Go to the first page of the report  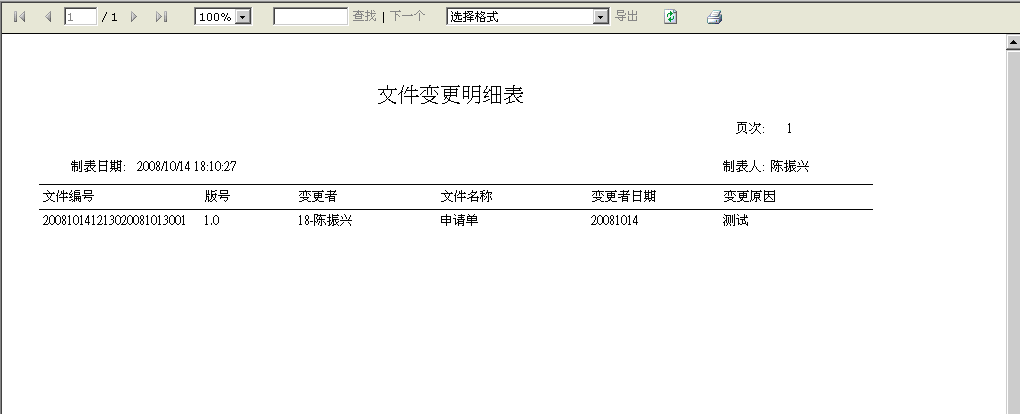click(19, 17)
